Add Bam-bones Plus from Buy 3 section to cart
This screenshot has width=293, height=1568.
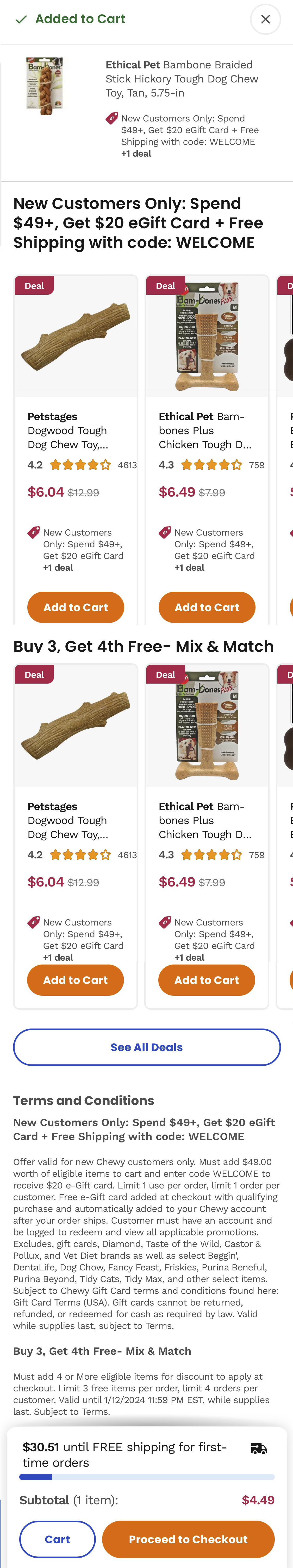click(207, 980)
